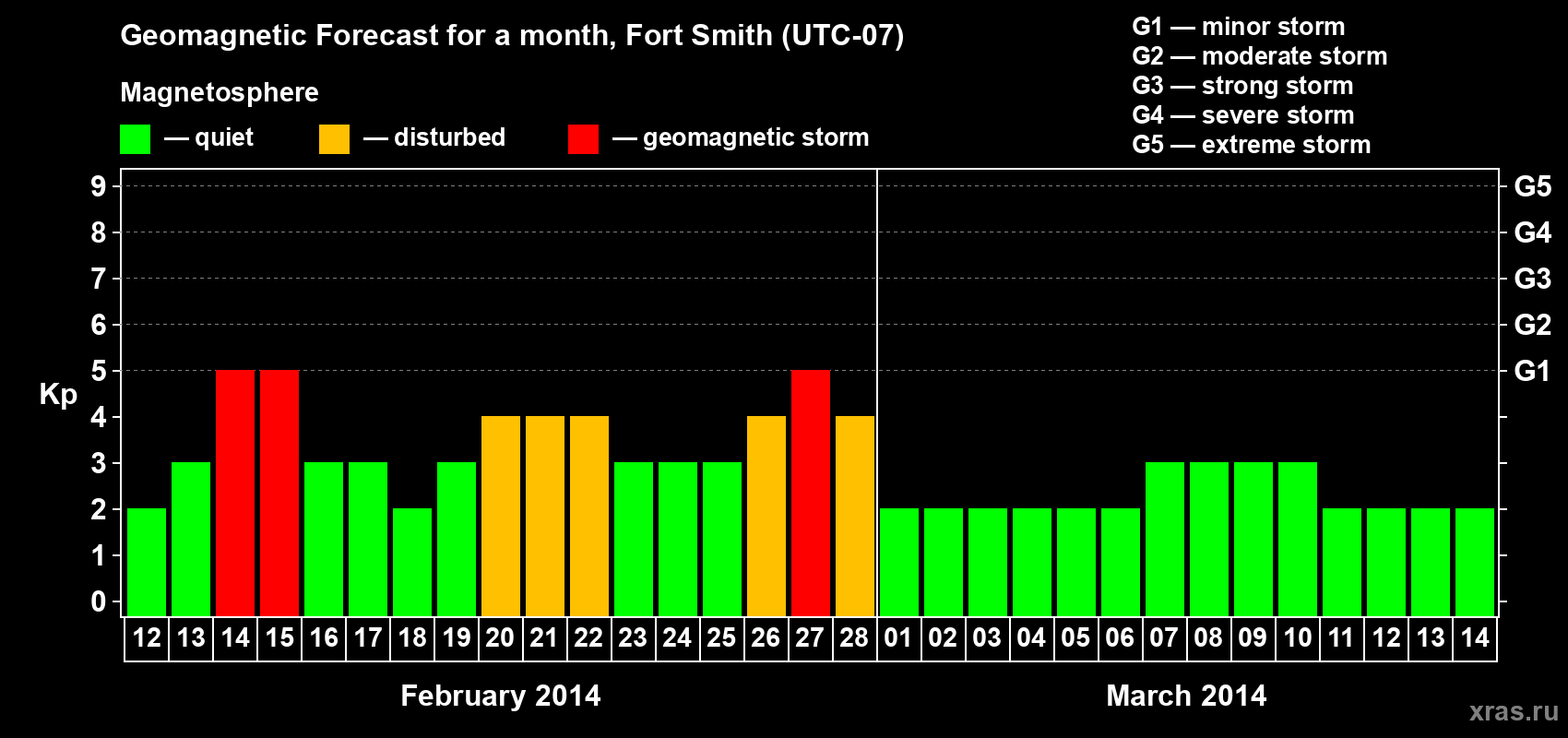Click the '— disturbed' legend text
Screen dimensions: 1568x738
tap(434, 137)
